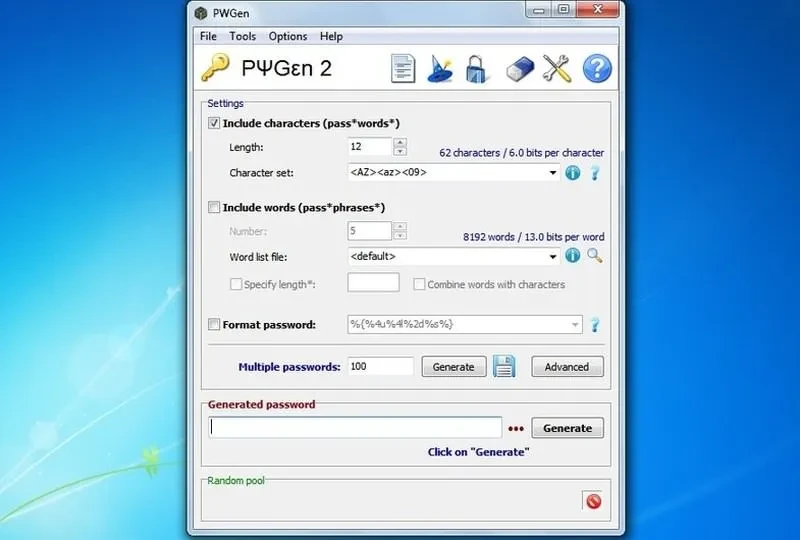
Task: Click the blue padlock toolbar icon
Action: pos(477,69)
